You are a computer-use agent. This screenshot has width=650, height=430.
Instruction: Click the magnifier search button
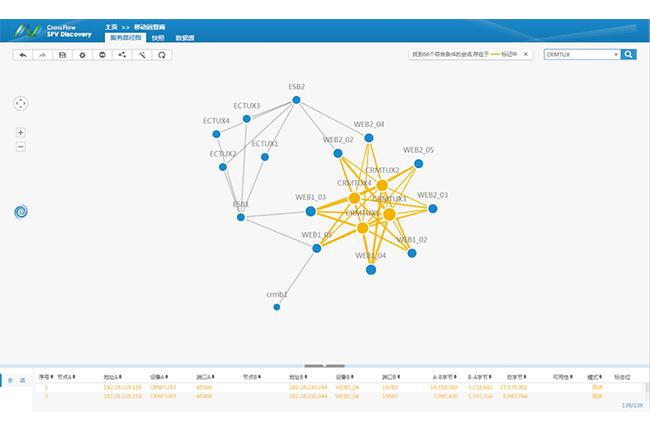coord(628,55)
